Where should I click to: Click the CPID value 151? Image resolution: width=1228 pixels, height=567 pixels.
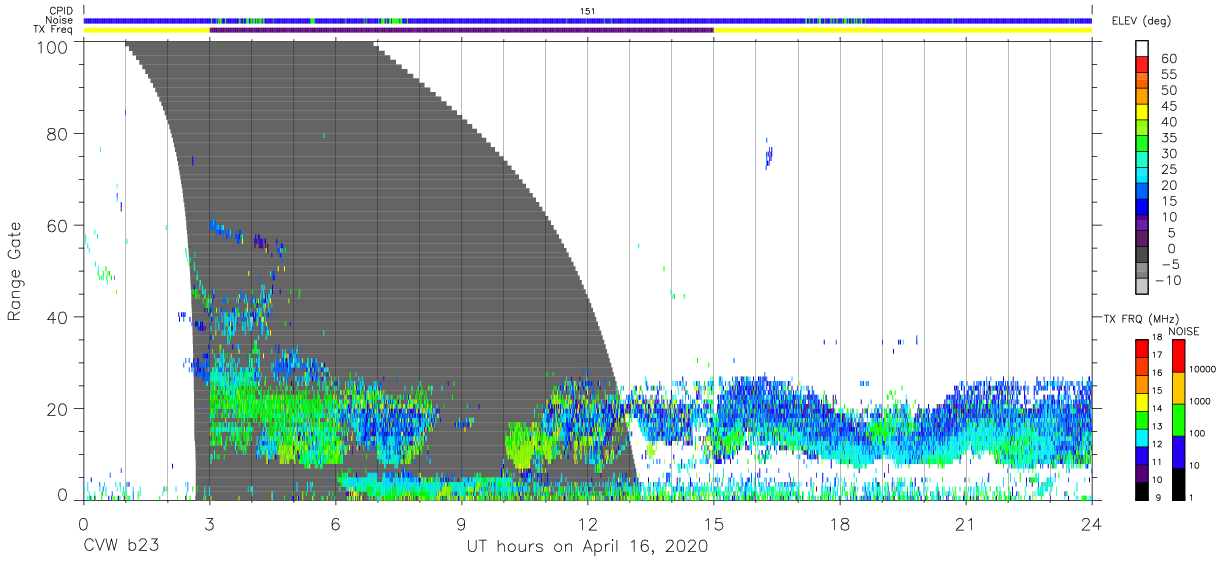point(588,11)
